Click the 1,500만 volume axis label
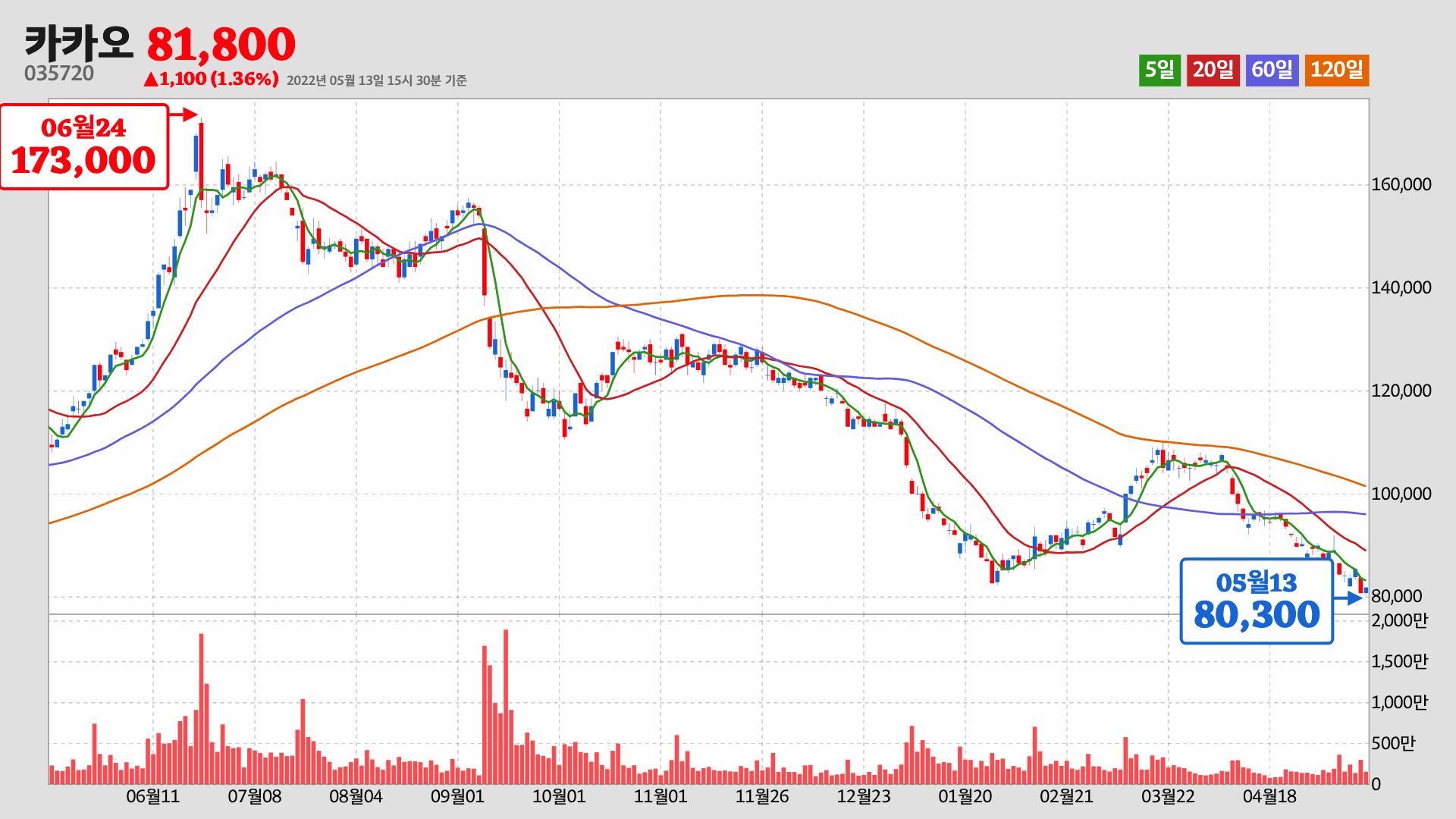 [x=1399, y=662]
